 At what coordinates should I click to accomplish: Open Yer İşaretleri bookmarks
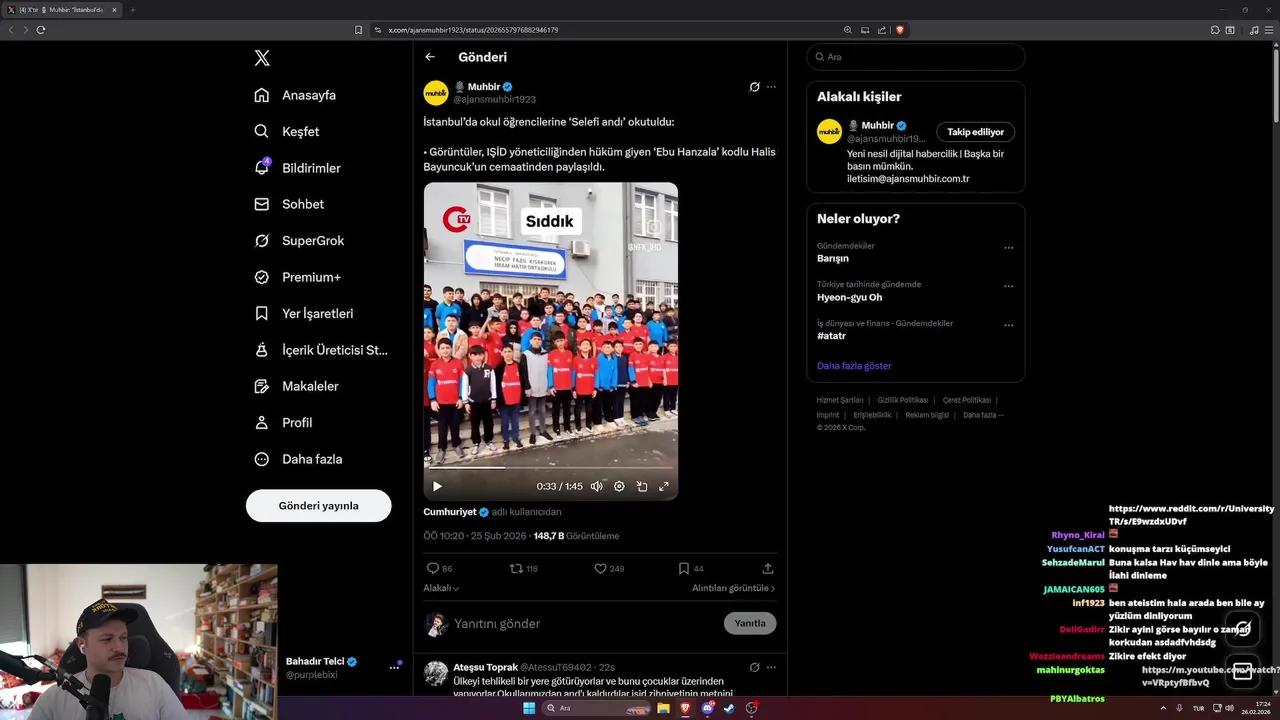pos(303,313)
